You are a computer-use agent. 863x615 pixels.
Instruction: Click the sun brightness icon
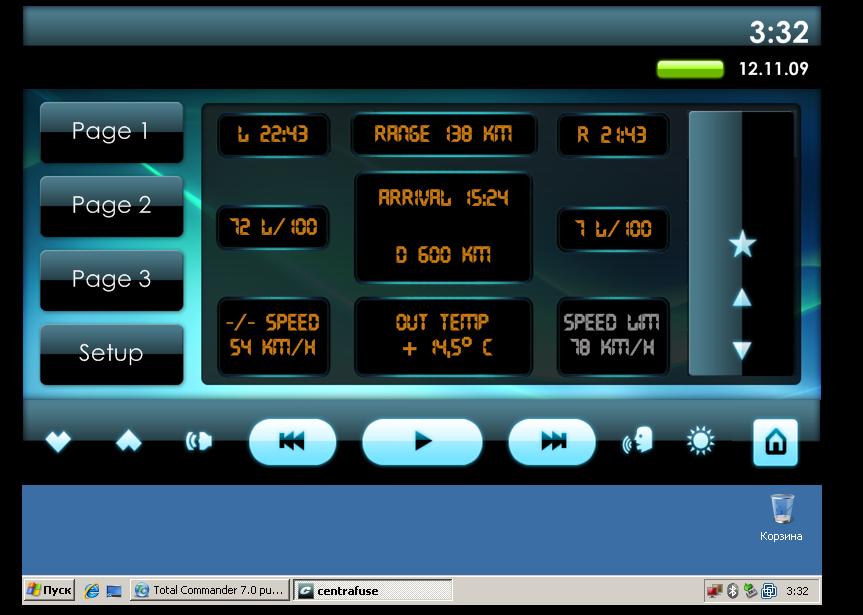pyautogui.click(x=701, y=441)
